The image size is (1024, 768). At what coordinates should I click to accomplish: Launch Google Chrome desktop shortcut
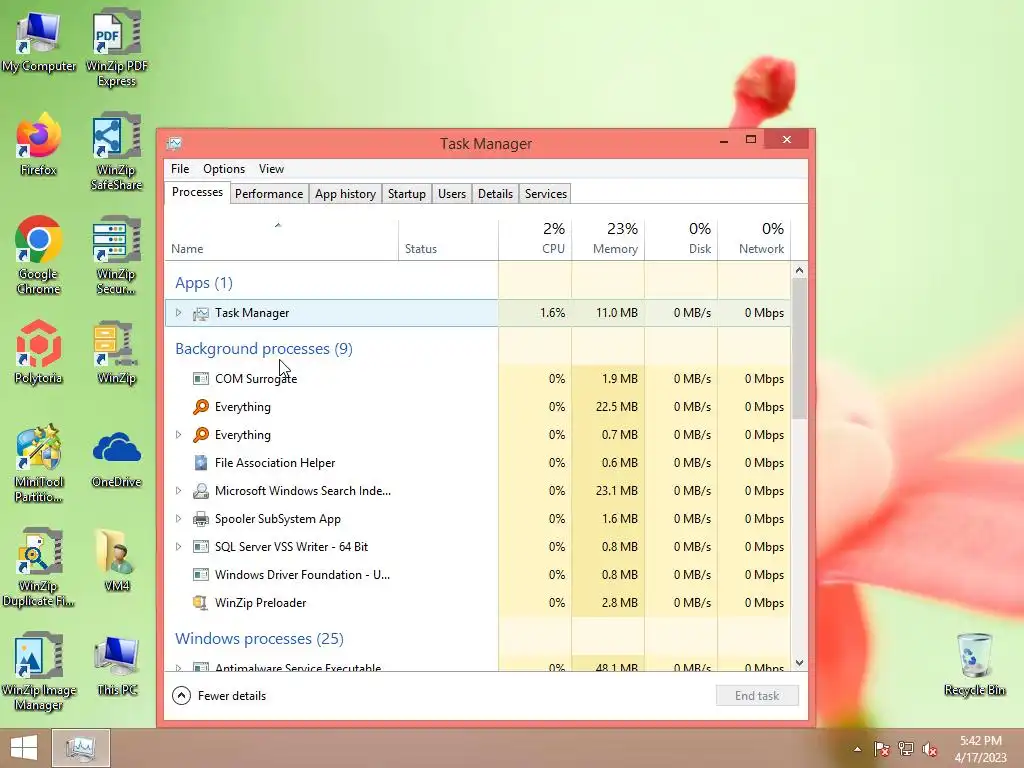(39, 255)
